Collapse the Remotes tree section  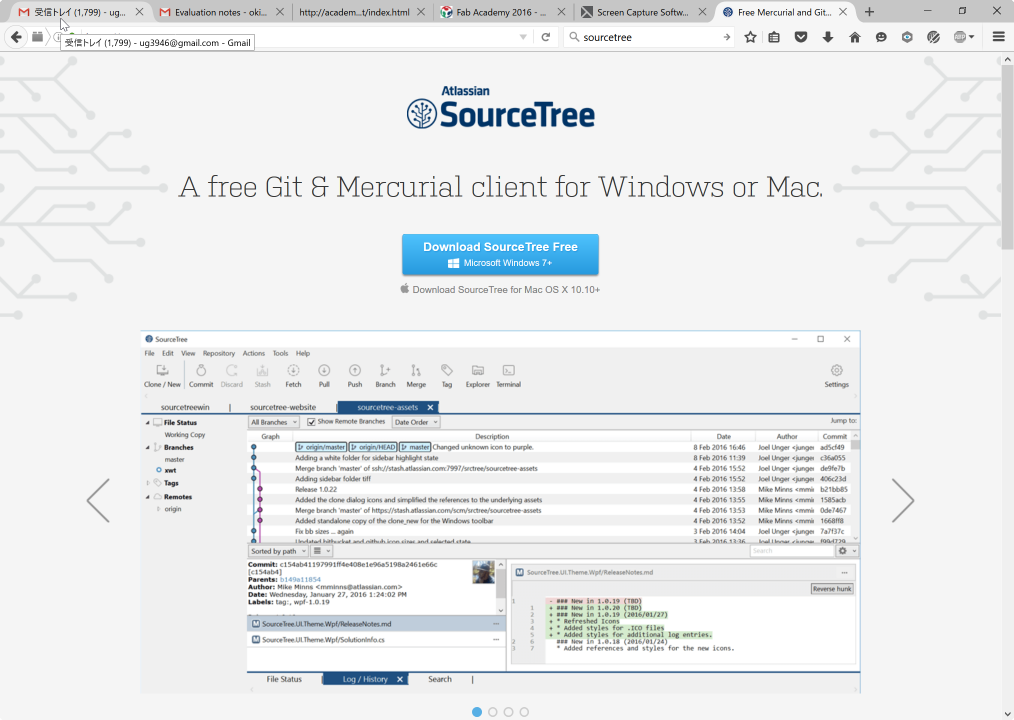point(147,497)
